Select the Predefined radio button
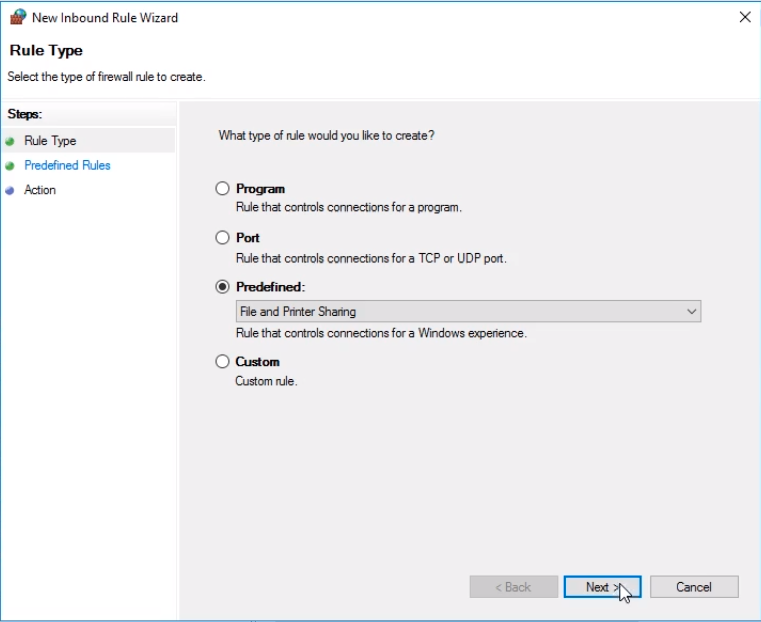761x622 pixels. tap(222, 287)
